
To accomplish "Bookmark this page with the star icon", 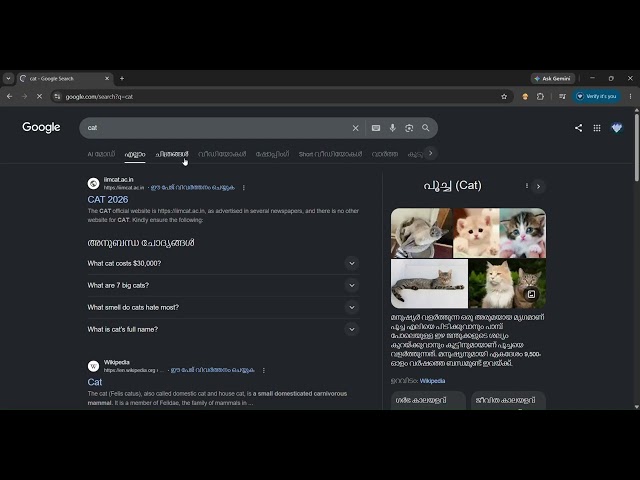I will click(504, 97).
